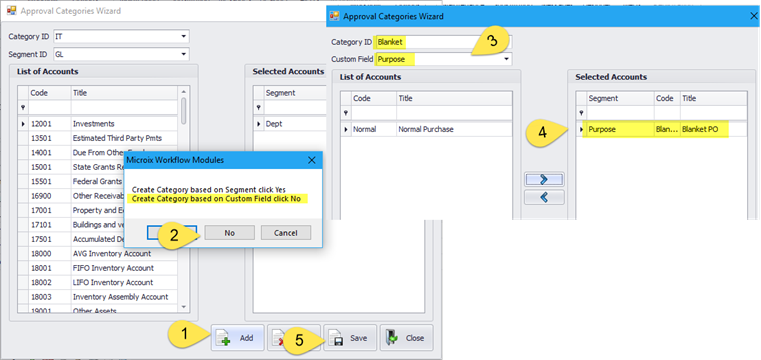Select the 18002 LIFO Inventory Account row
Image resolution: width=761 pixels, height=360 pixels.
coord(98,282)
